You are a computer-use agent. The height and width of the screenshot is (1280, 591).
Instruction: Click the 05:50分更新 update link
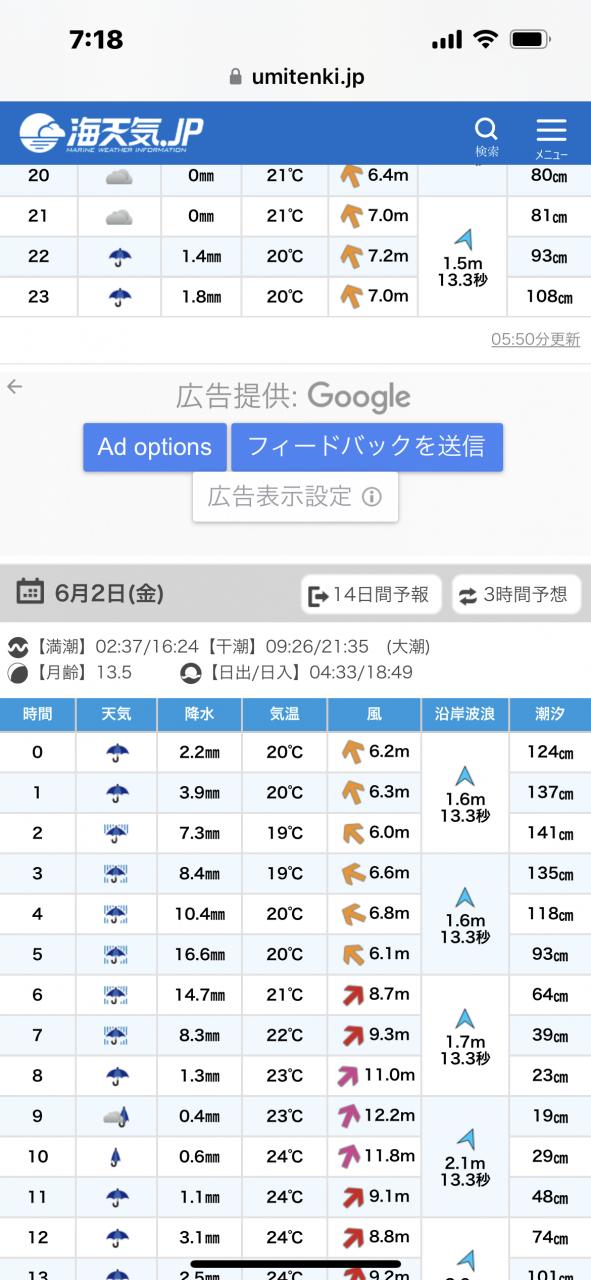tap(535, 340)
